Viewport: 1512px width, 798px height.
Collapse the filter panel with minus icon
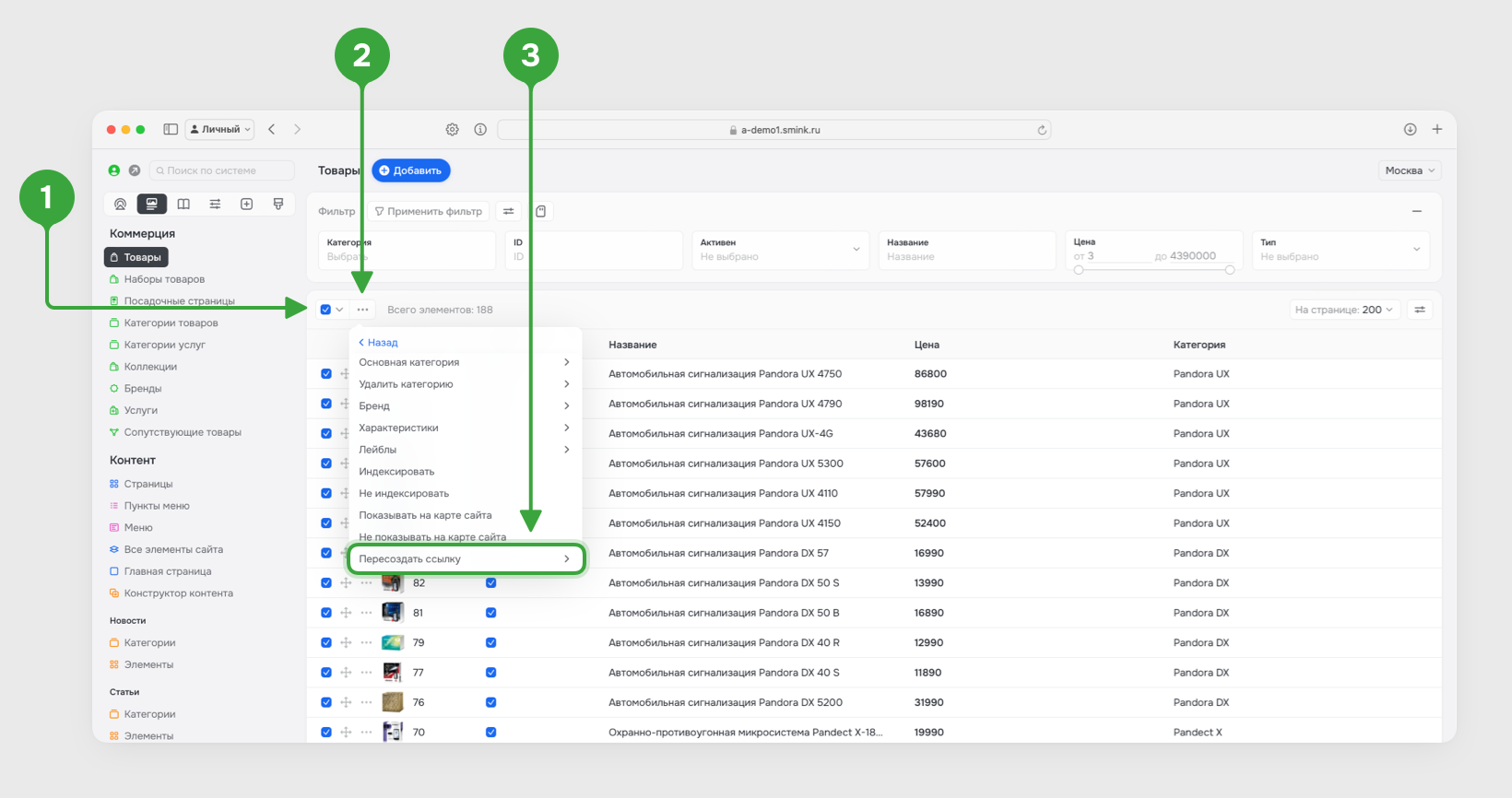[x=1417, y=211]
